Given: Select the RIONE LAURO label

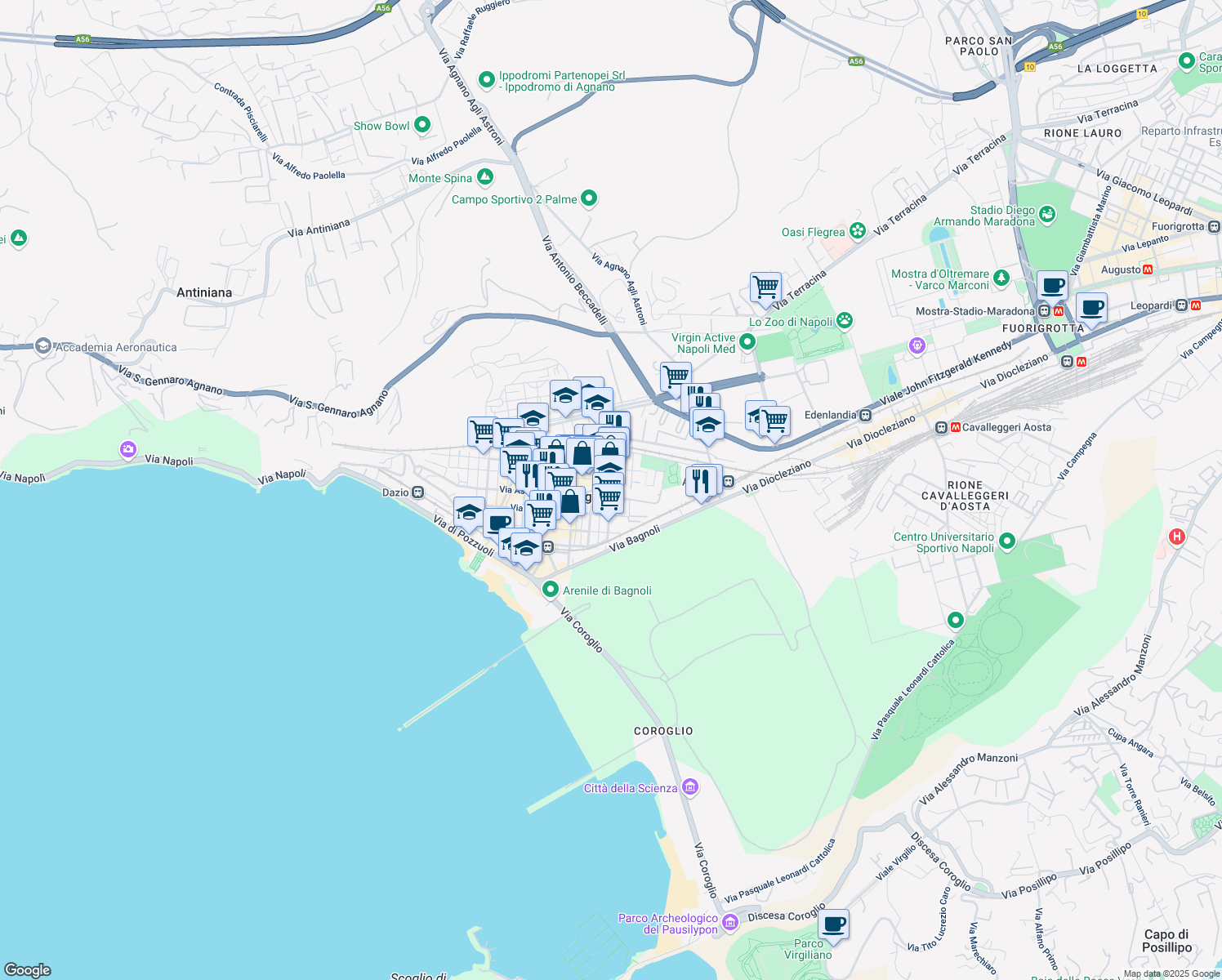Looking at the screenshot, I should coord(1083,133).
